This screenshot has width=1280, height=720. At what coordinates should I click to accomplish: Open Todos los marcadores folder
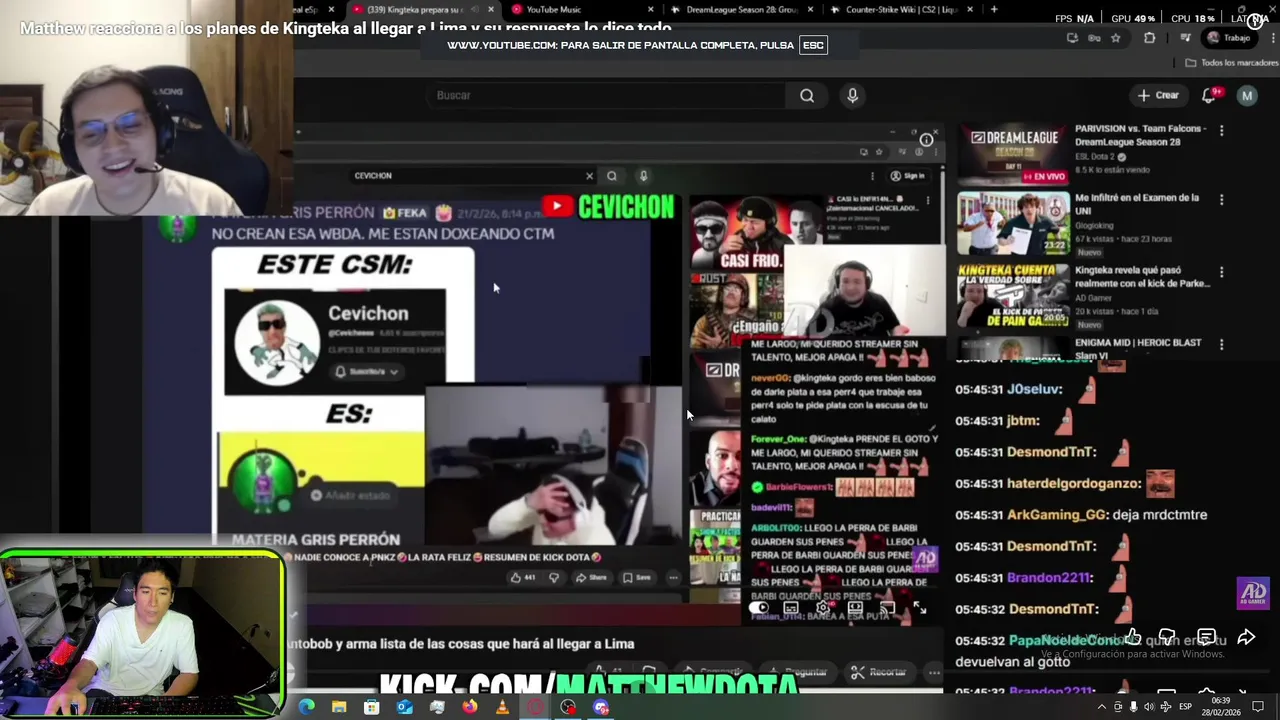pyautogui.click(x=1232, y=62)
